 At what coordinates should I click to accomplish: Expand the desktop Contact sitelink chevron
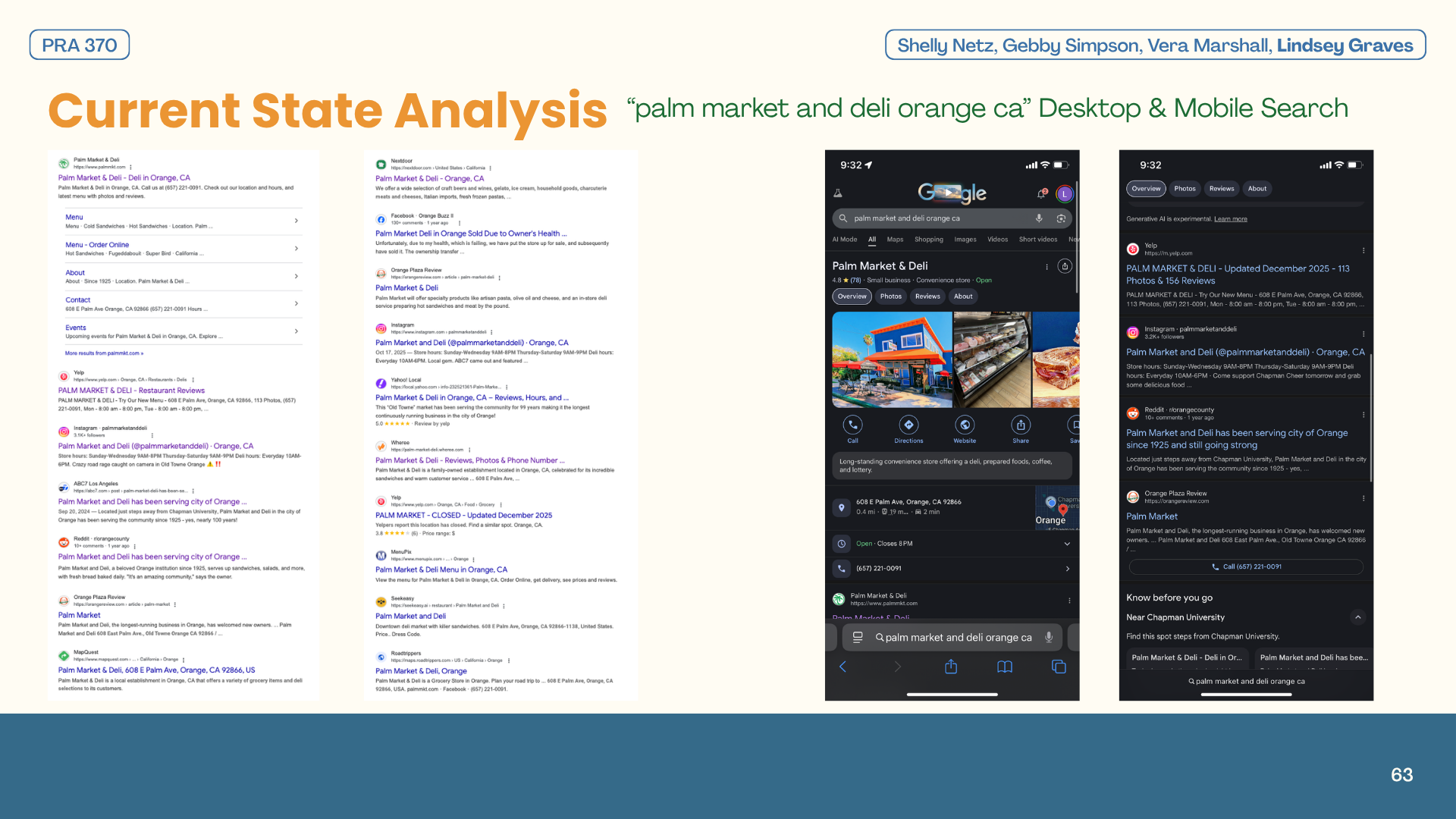[x=297, y=303]
